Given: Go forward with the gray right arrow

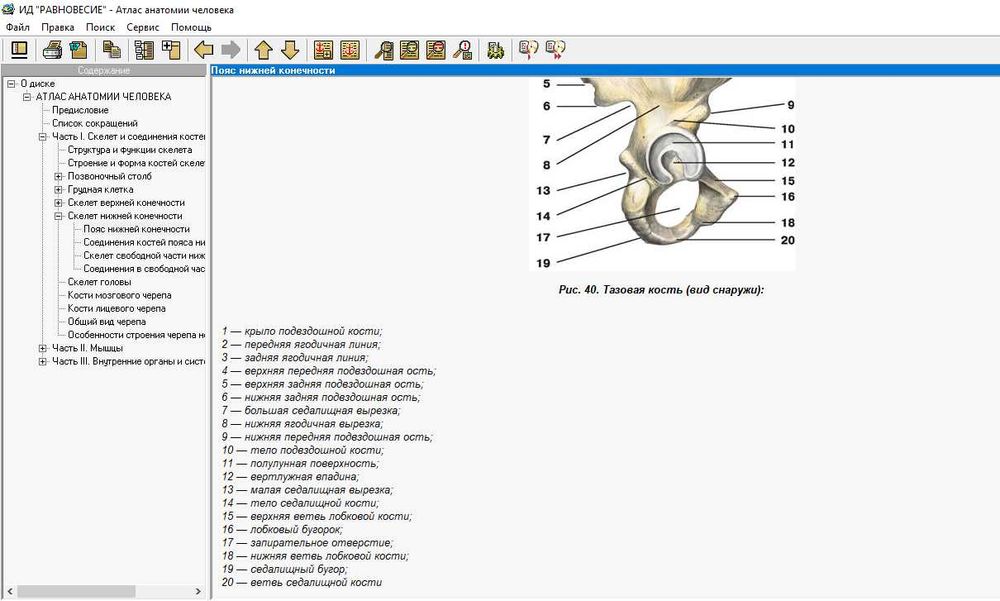Looking at the screenshot, I should [230, 49].
